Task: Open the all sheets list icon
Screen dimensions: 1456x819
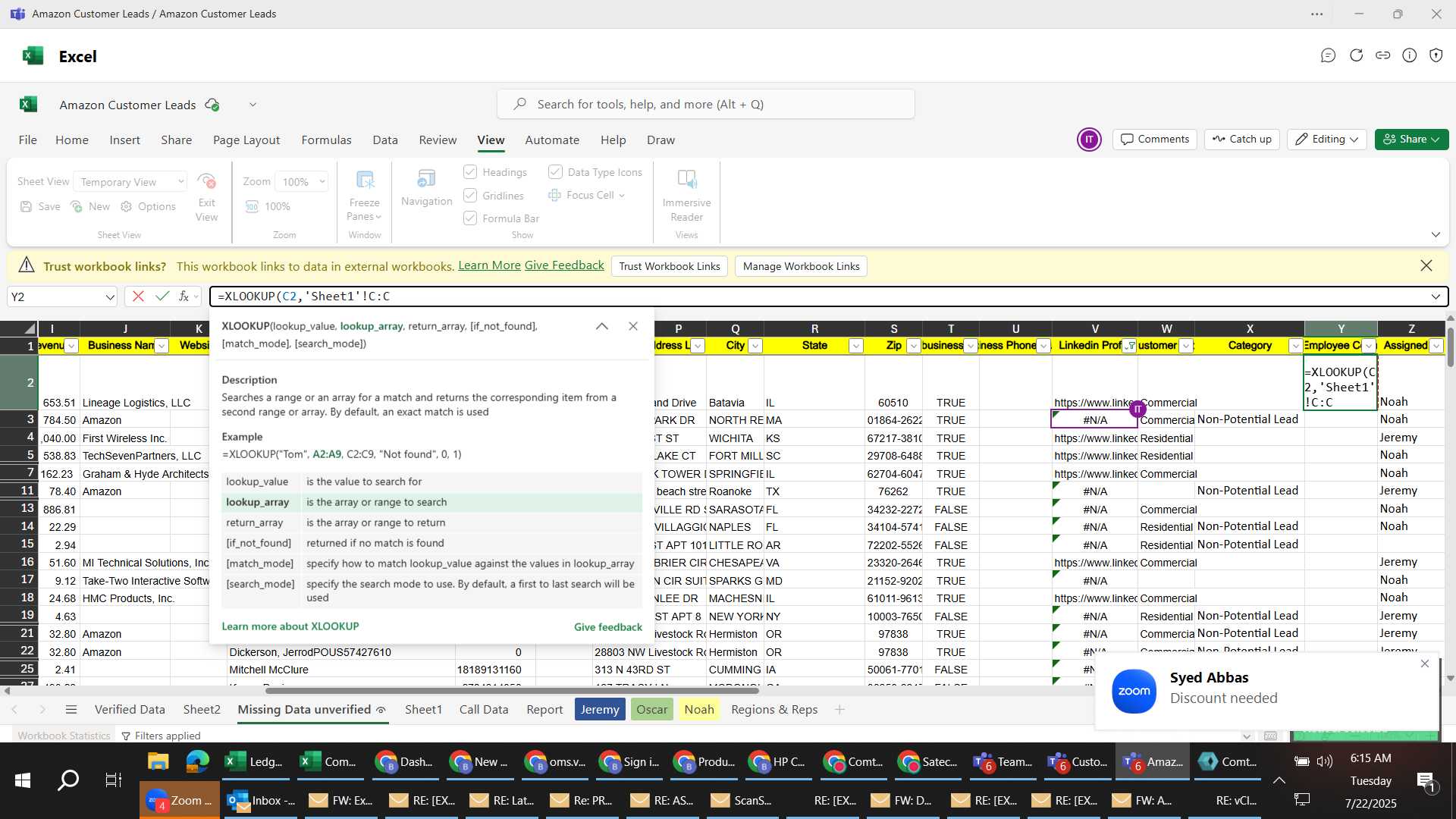Action: (x=71, y=710)
